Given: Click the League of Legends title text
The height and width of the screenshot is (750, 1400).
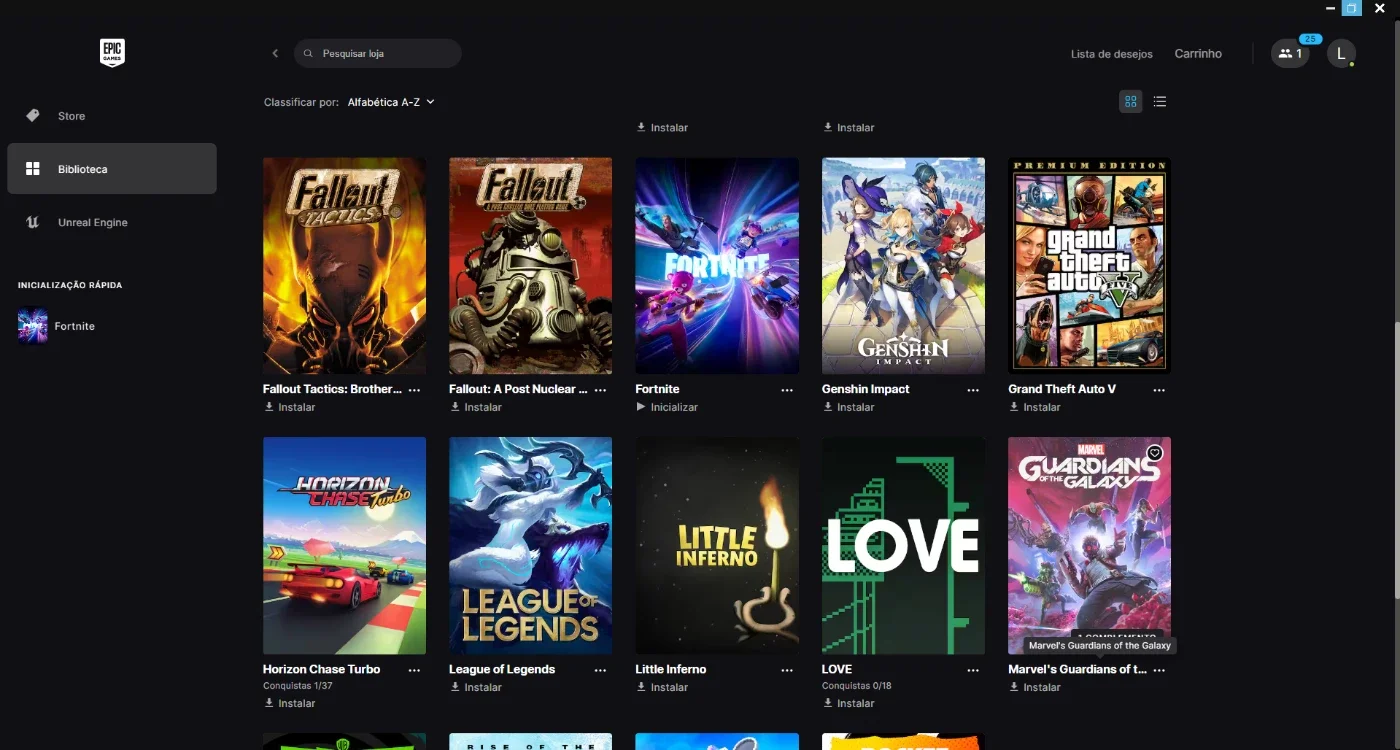Looking at the screenshot, I should pyautogui.click(x=502, y=669).
